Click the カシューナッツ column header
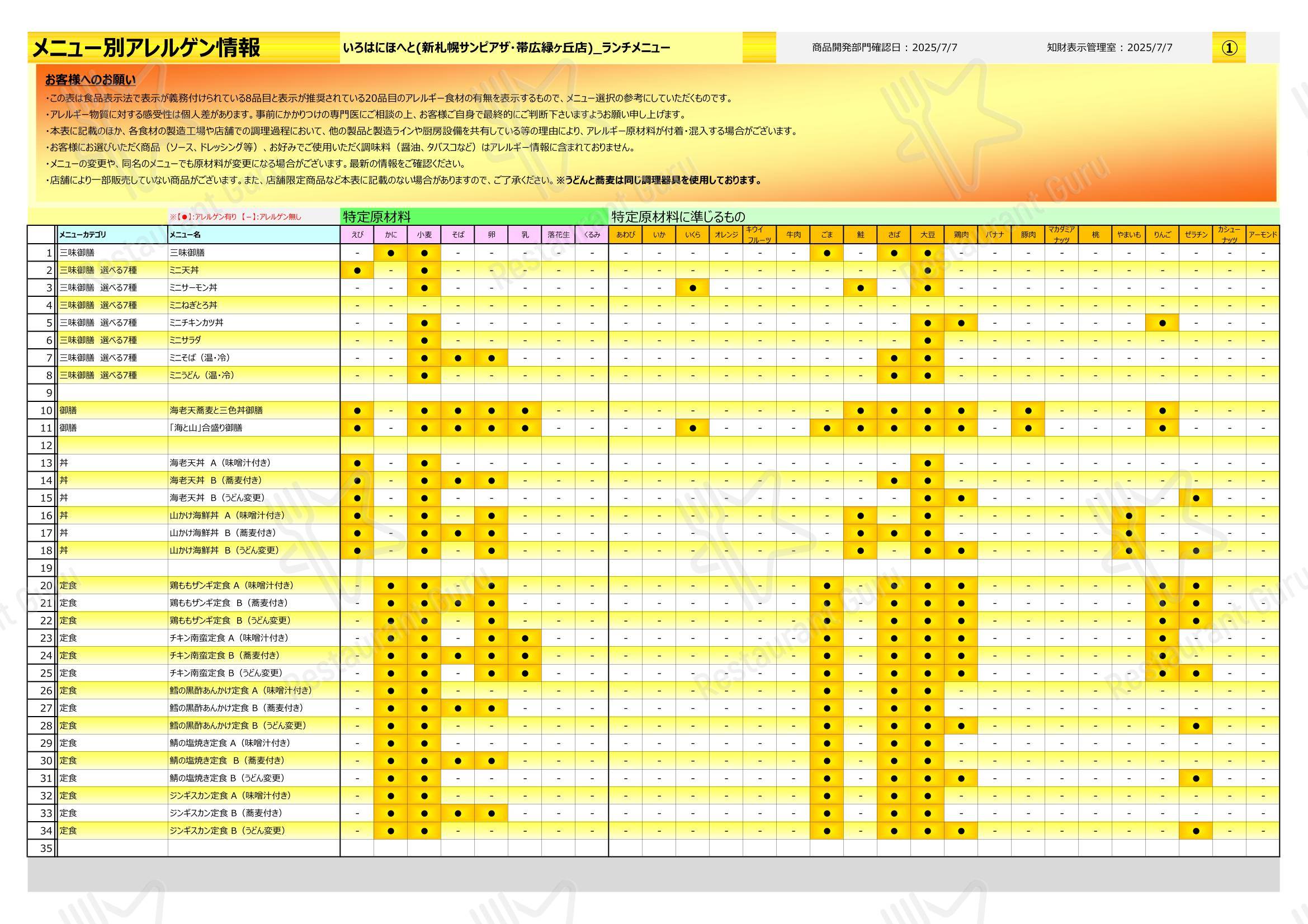The image size is (1308, 924). [1229, 235]
